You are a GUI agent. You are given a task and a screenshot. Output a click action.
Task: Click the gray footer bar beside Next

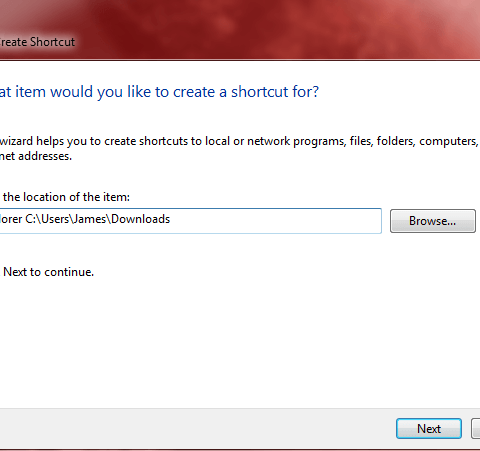click(197, 429)
